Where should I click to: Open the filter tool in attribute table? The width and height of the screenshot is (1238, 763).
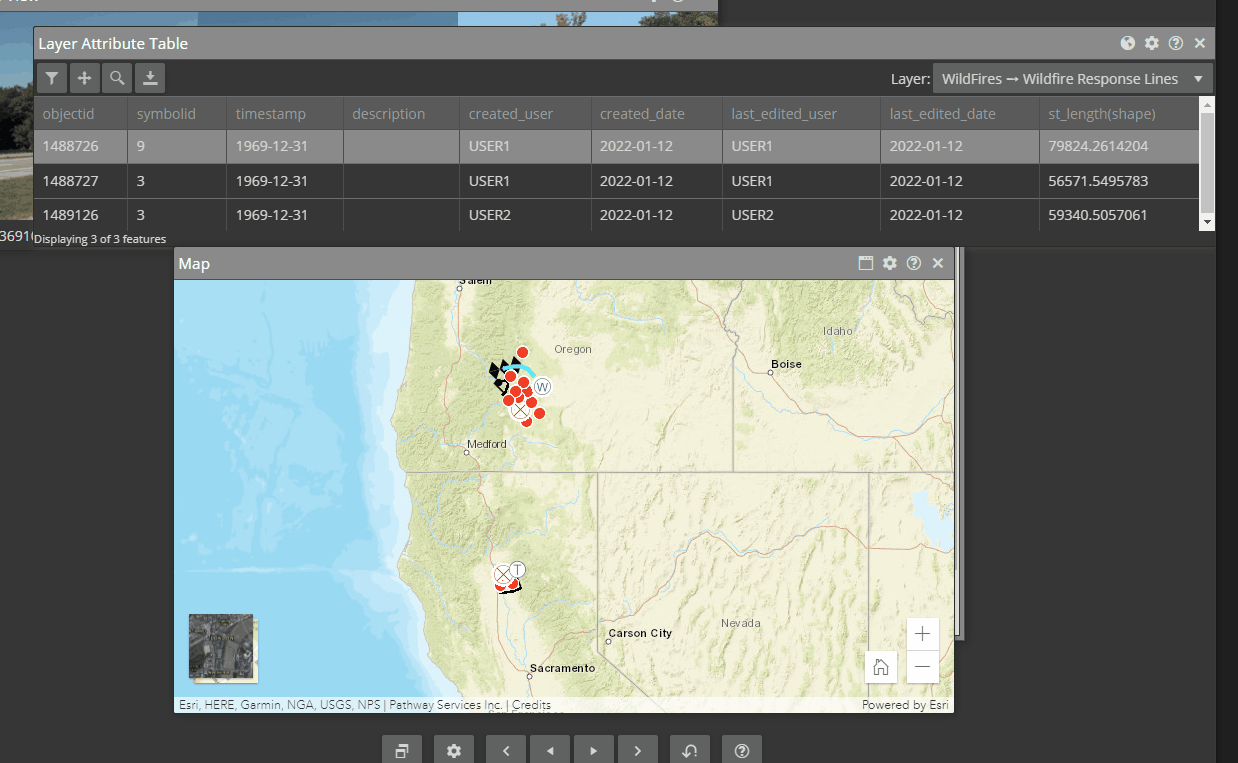click(x=52, y=78)
